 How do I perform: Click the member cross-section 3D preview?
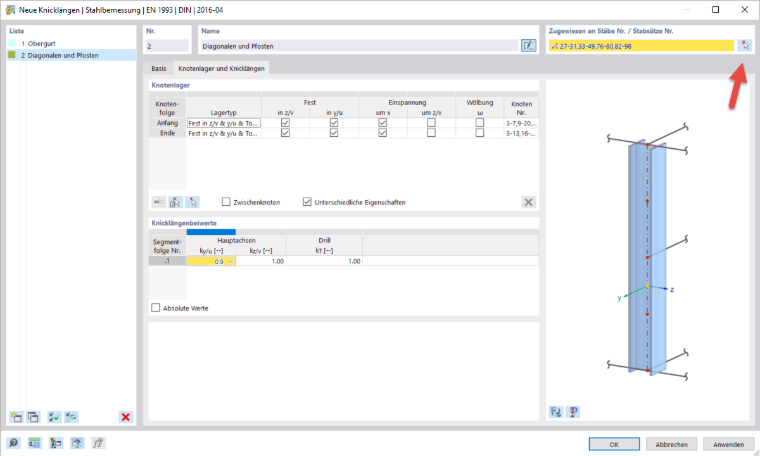click(648, 252)
